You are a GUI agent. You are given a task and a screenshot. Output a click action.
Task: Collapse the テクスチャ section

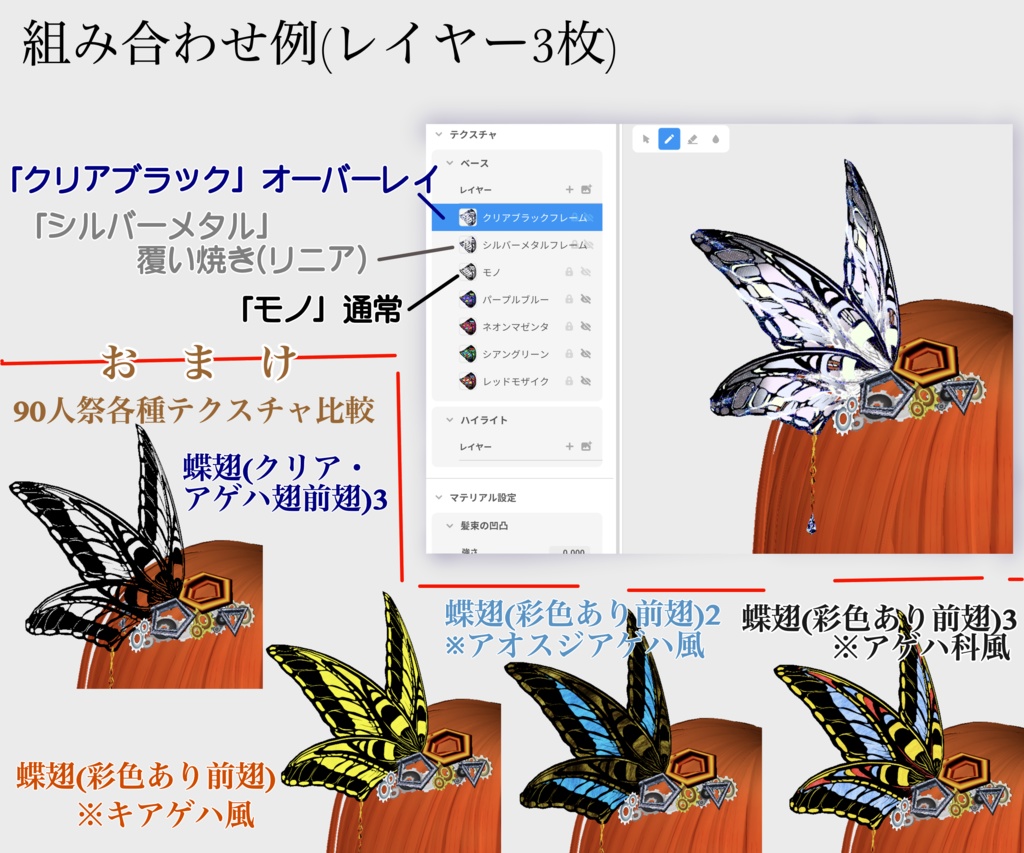437,134
